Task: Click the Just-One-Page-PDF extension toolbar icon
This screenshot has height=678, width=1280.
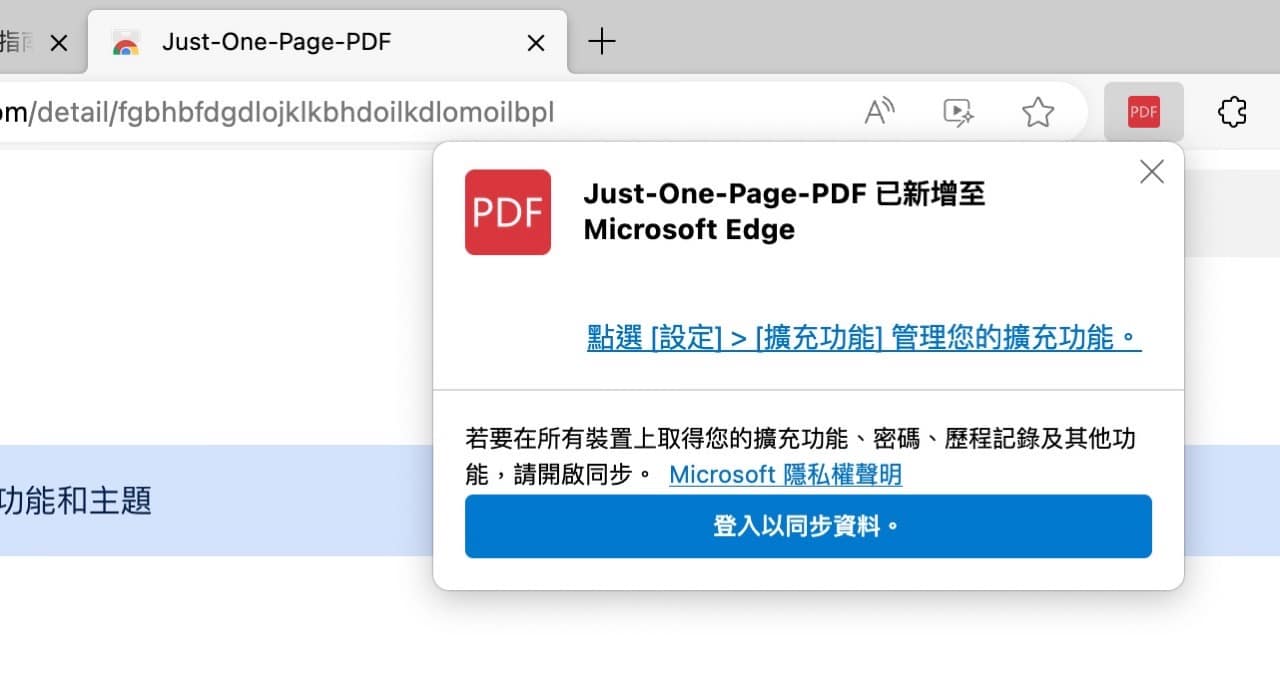Action: pyautogui.click(x=1144, y=112)
